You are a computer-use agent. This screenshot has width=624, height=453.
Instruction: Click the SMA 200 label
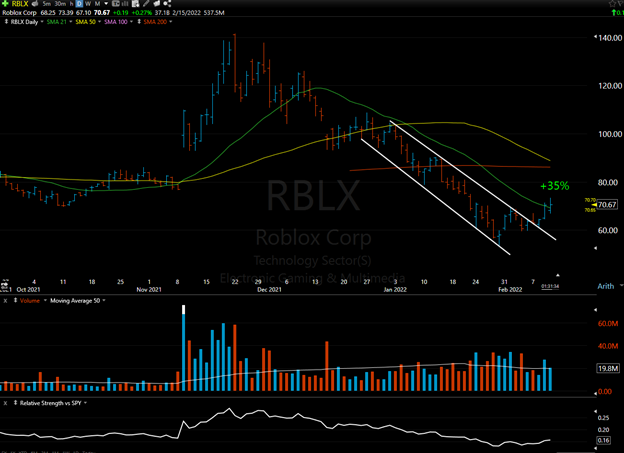(x=155, y=22)
